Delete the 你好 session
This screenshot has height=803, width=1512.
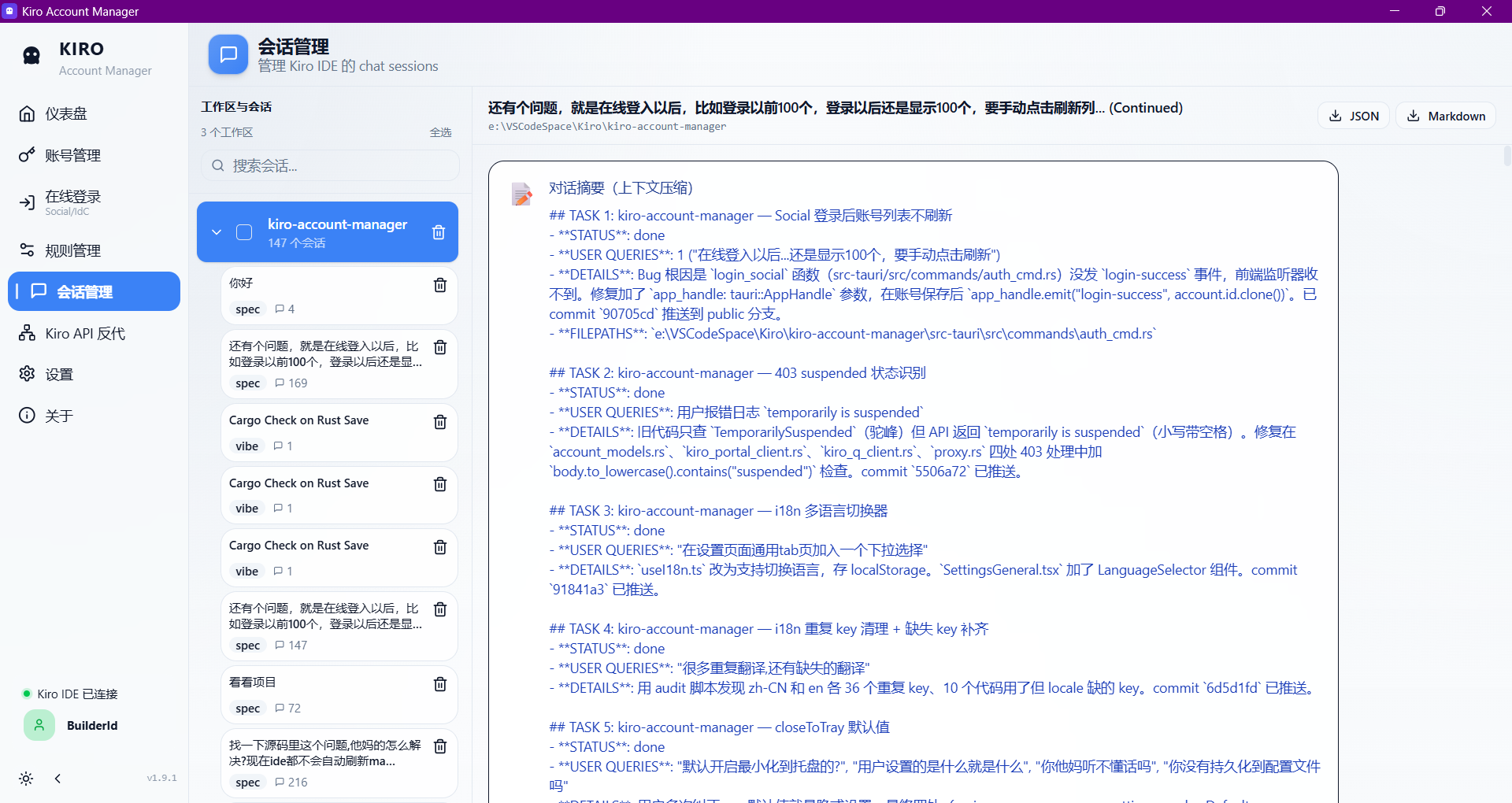[440, 285]
